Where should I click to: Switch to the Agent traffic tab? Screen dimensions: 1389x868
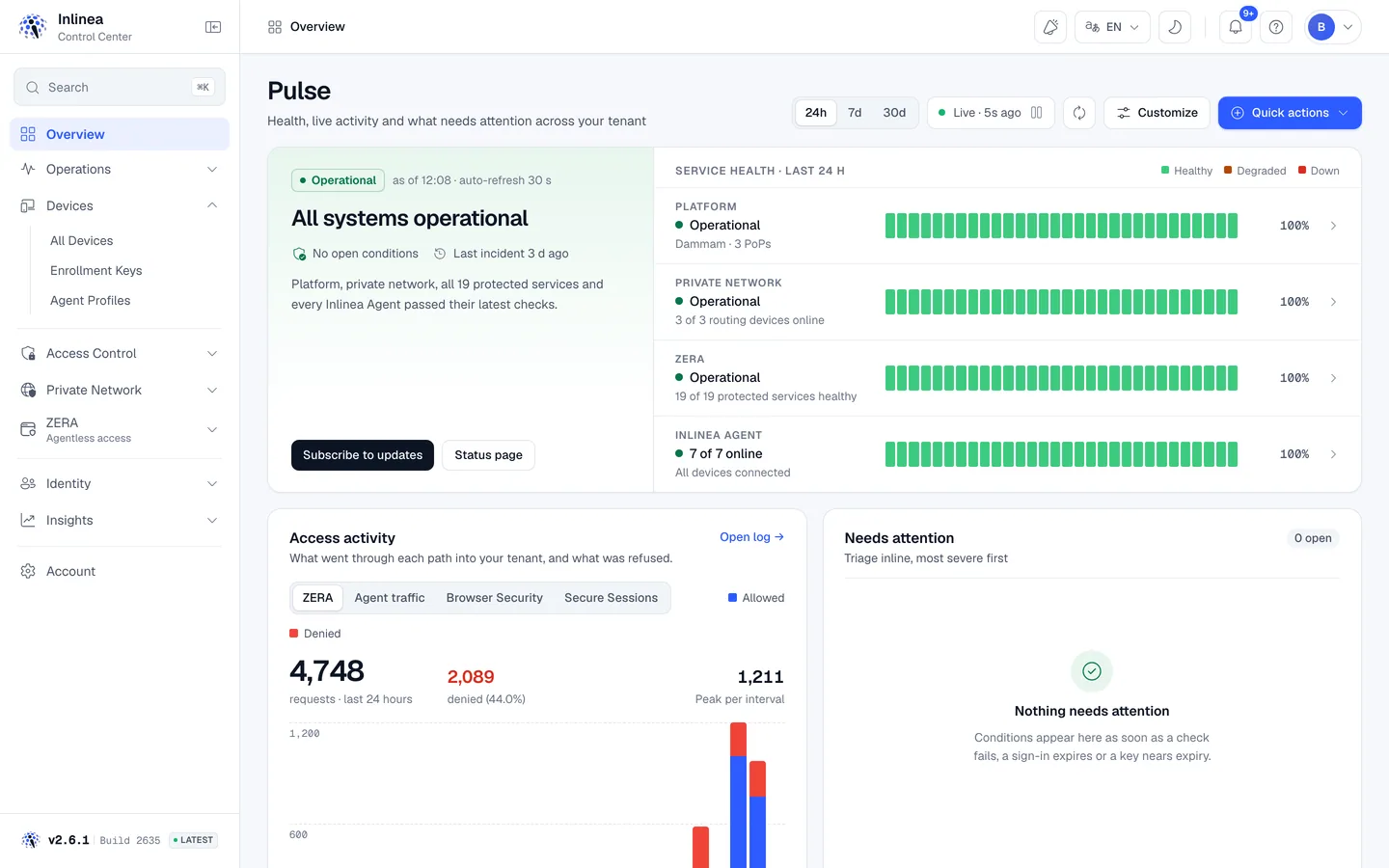(x=390, y=598)
